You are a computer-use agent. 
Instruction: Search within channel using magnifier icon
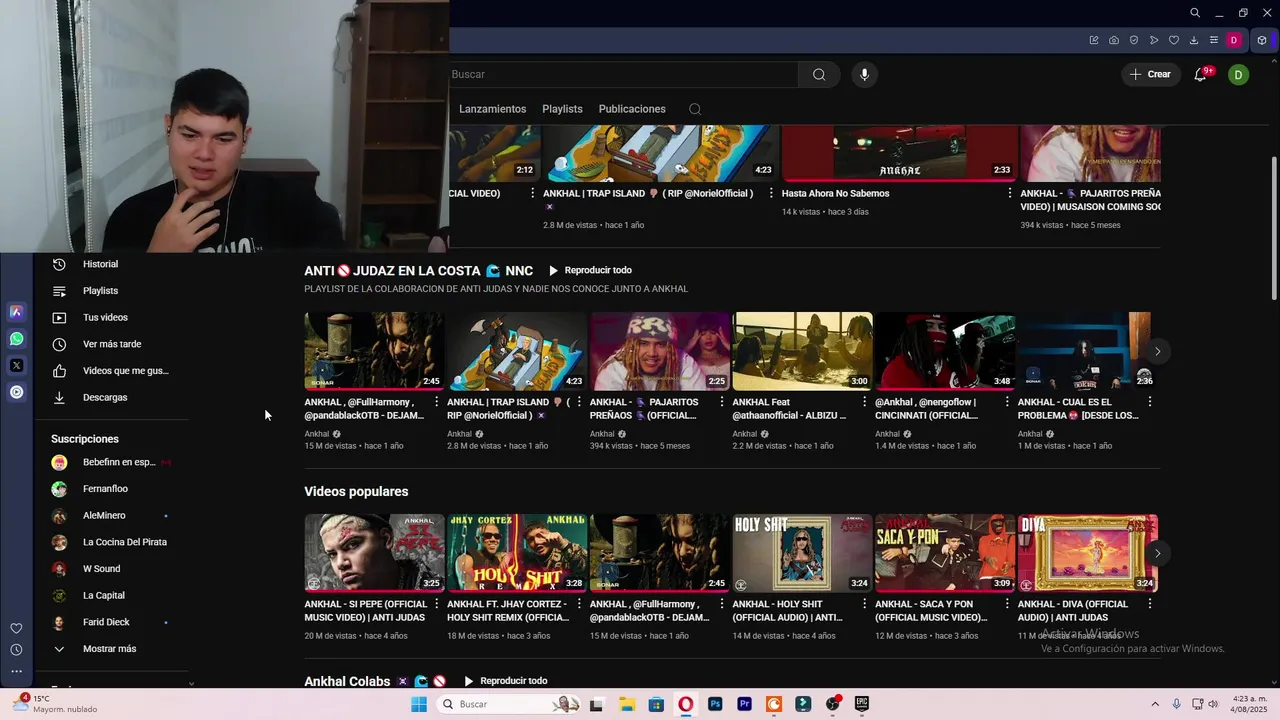tap(695, 109)
